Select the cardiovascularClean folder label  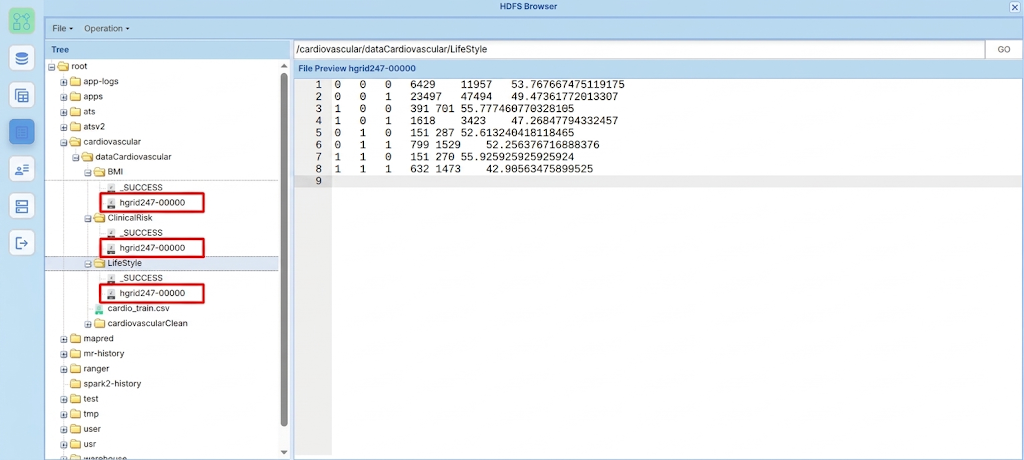[x=147, y=323]
